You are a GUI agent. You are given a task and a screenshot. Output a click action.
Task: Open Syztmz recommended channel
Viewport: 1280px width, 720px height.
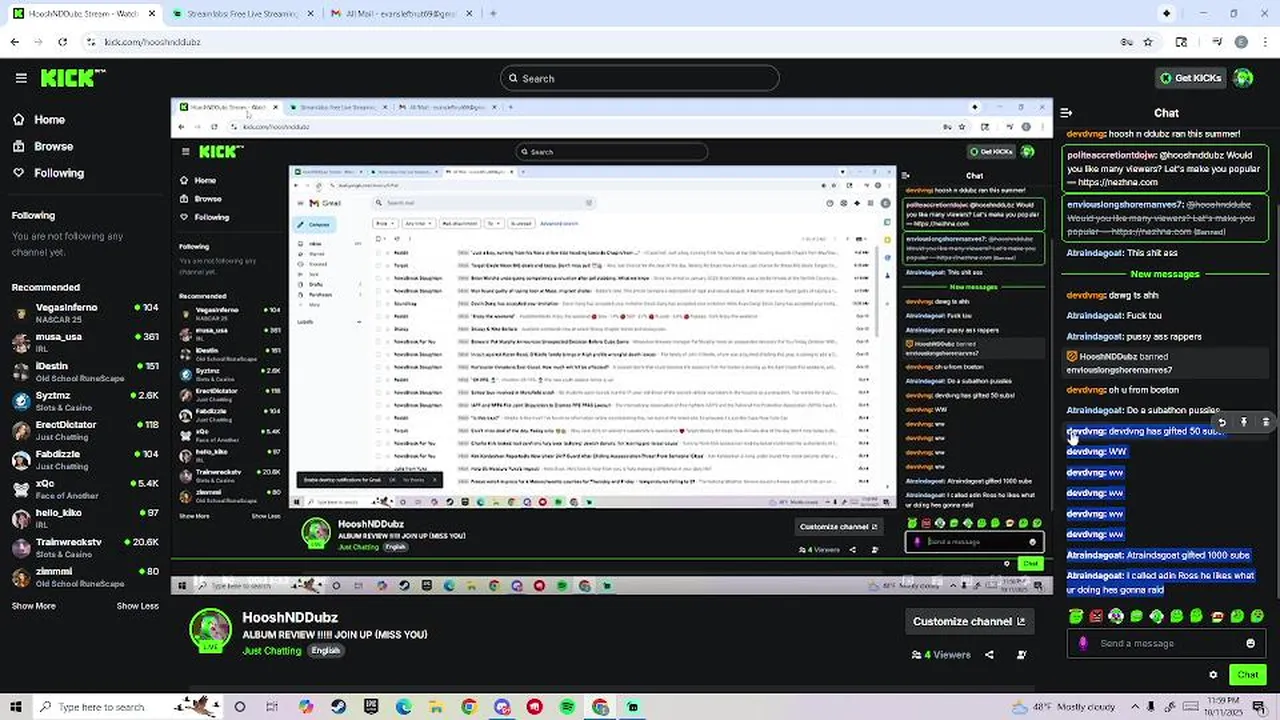click(x=85, y=401)
